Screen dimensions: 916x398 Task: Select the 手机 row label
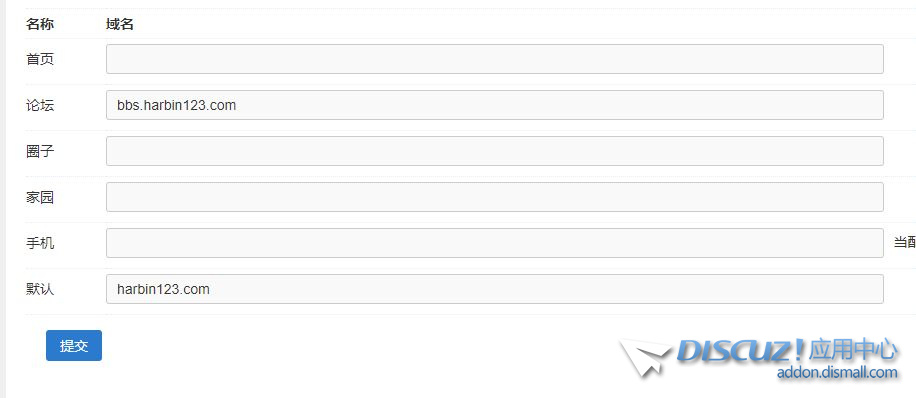point(40,243)
